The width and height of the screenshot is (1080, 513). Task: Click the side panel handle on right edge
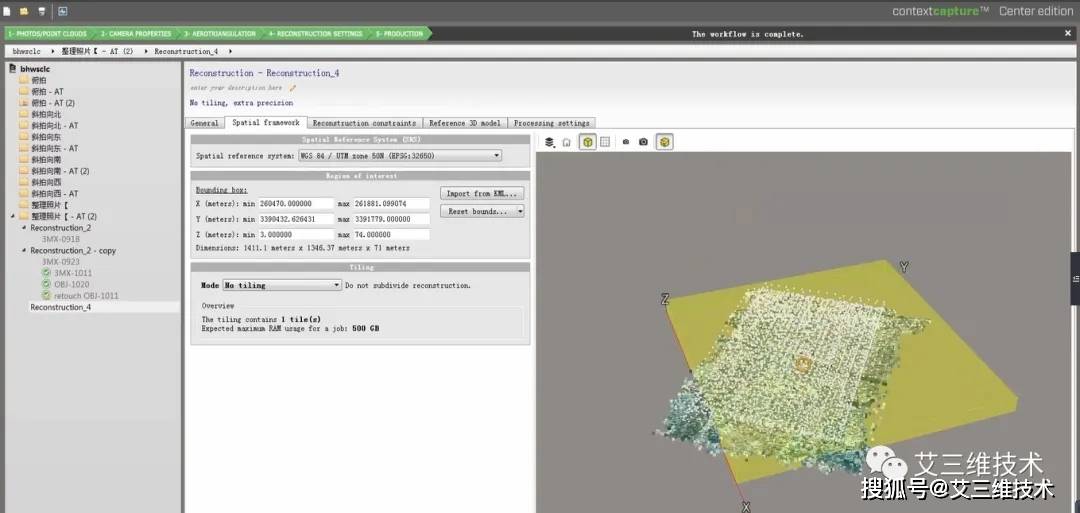(1075, 279)
